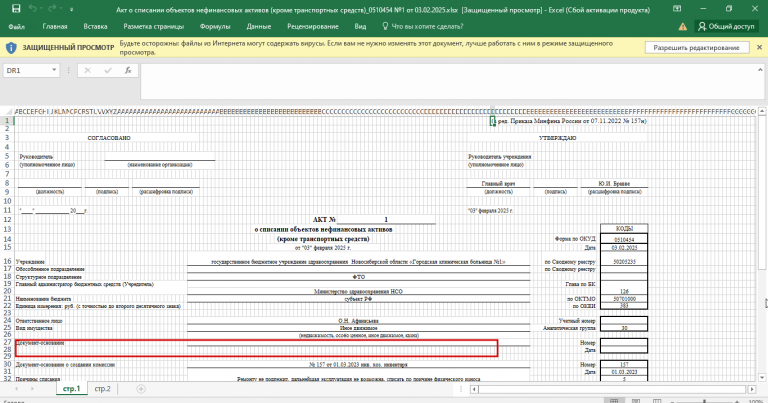Click the Insert Function fx icon
768x403 pixels.
[127, 70]
